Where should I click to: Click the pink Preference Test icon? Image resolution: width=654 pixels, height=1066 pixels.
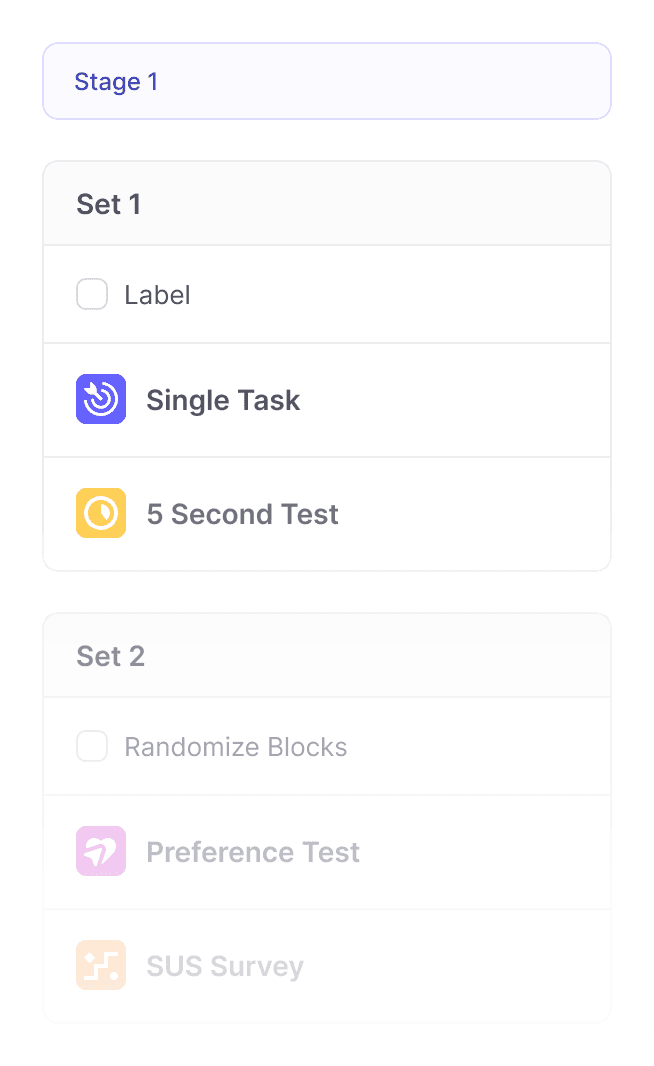[101, 851]
